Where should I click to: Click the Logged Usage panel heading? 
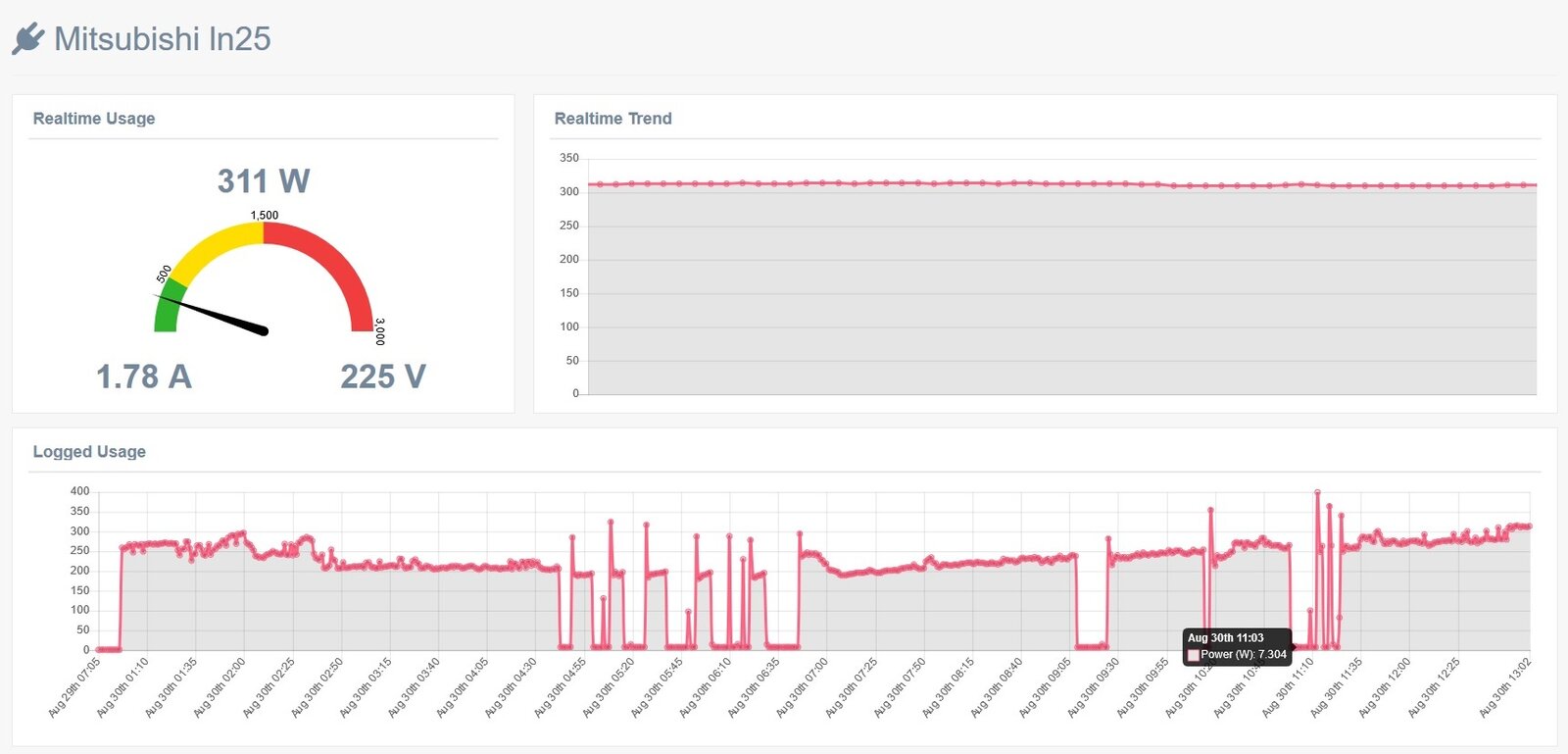pos(89,452)
